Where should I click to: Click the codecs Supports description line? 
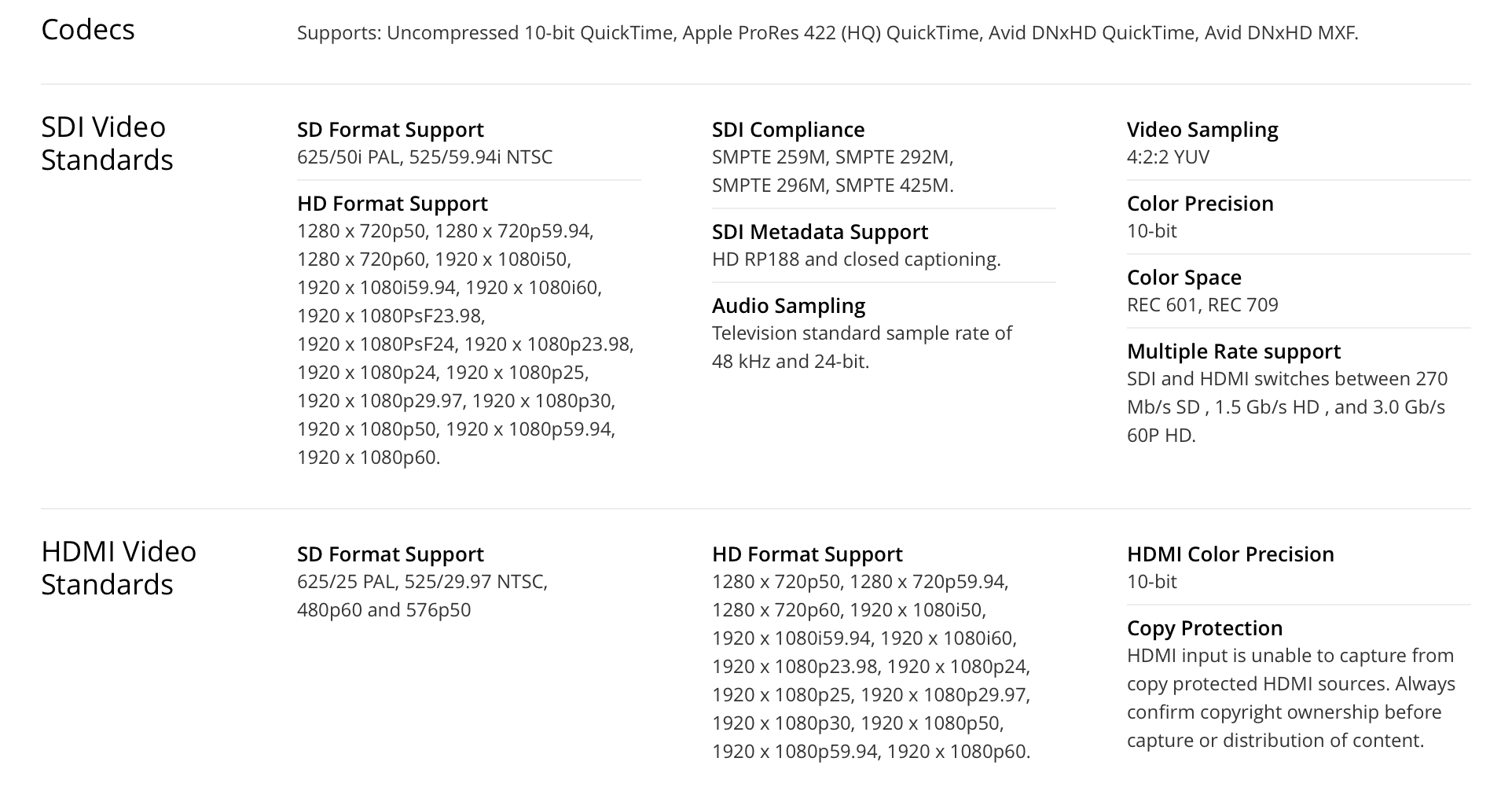[x=828, y=33]
